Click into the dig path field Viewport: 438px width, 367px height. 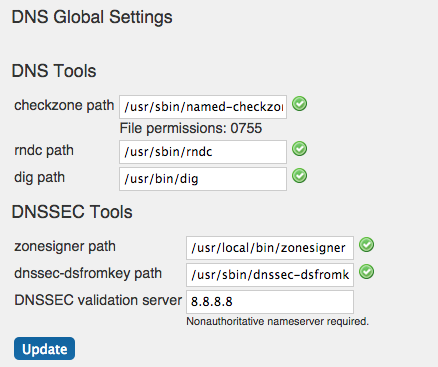pyautogui.click(x=203, y=179)
